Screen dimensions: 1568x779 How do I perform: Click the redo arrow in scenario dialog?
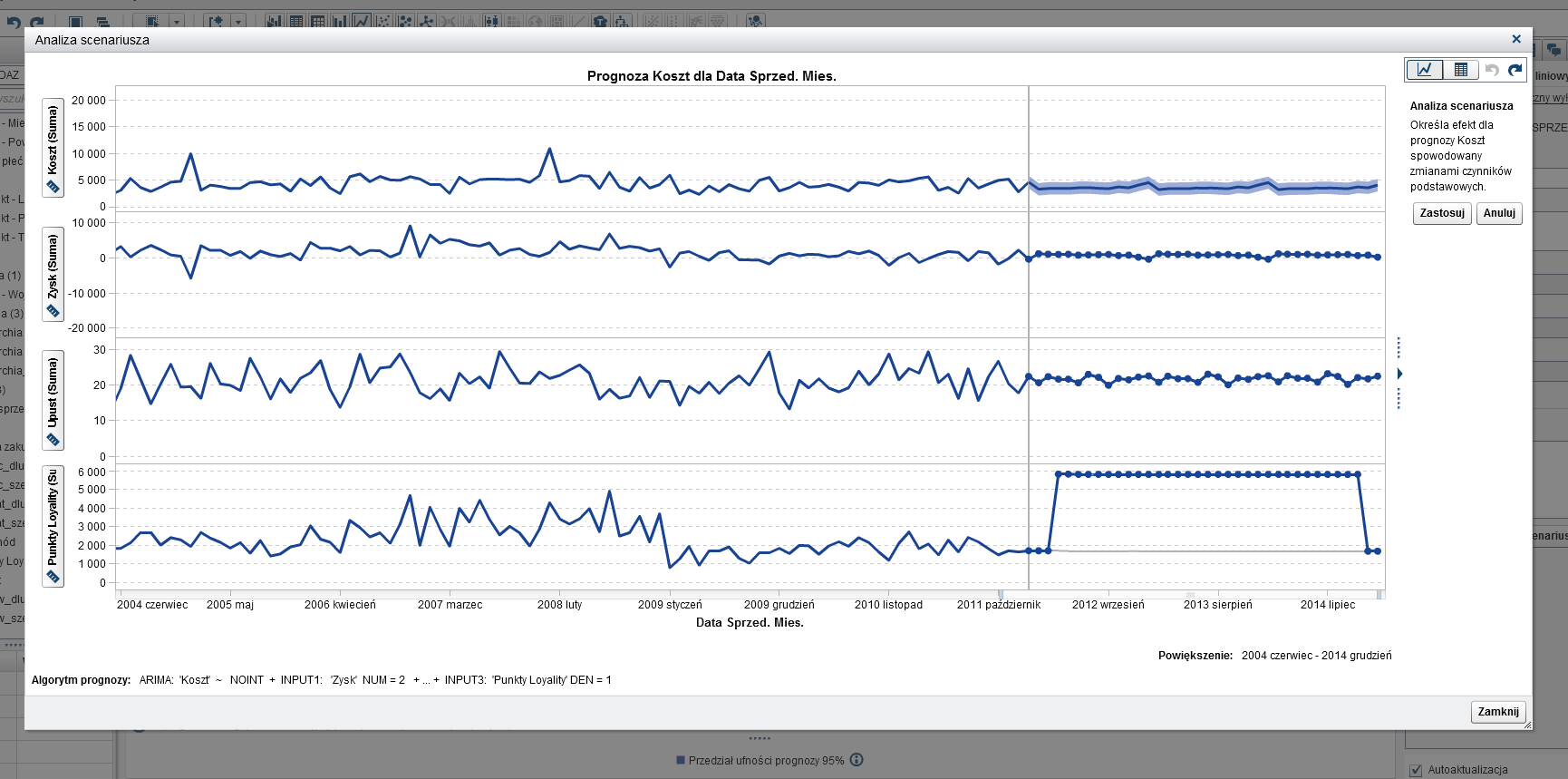[x=1515, y=70]
